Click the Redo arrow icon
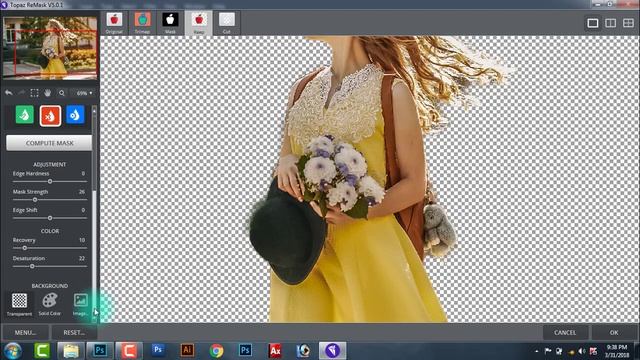640x360 pixels. pyautogui.click(x=21, y=93)
